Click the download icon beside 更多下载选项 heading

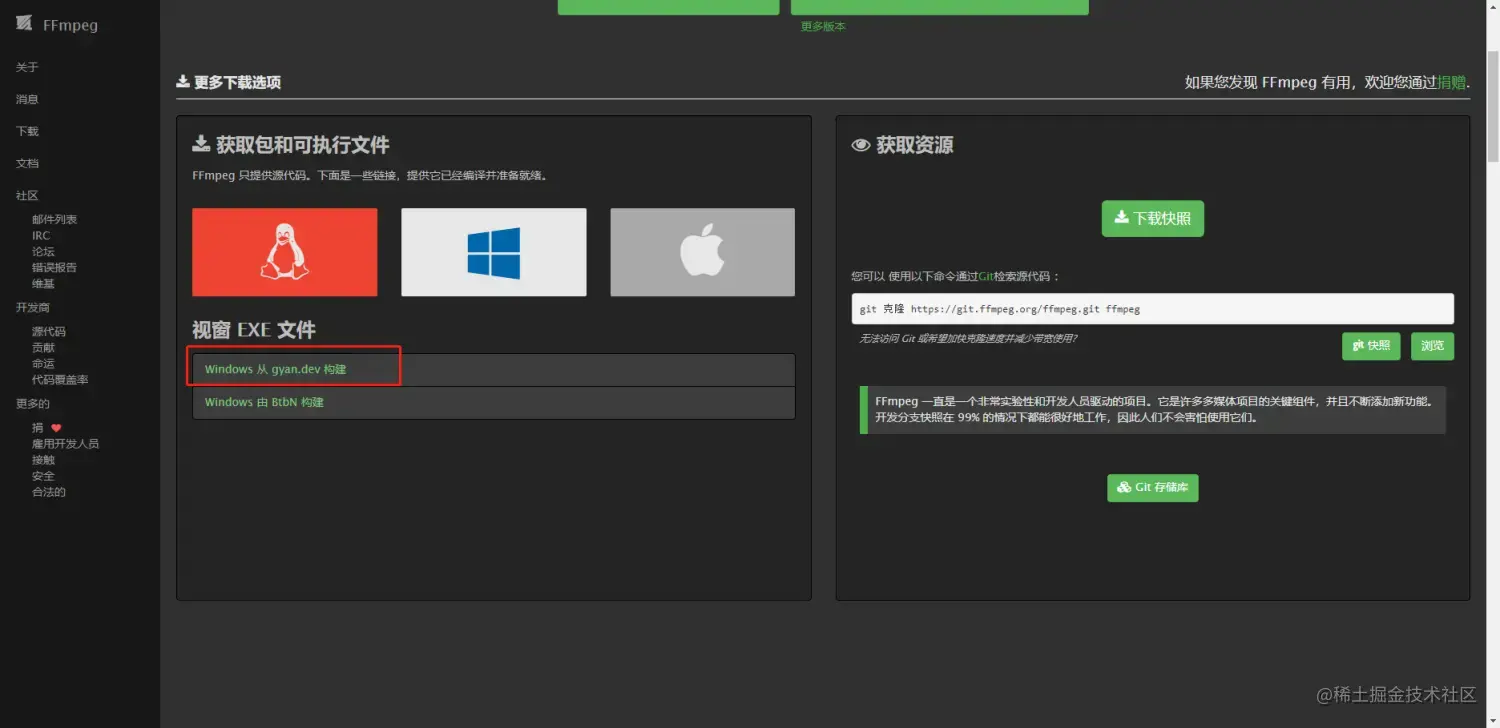pos(181,82)
